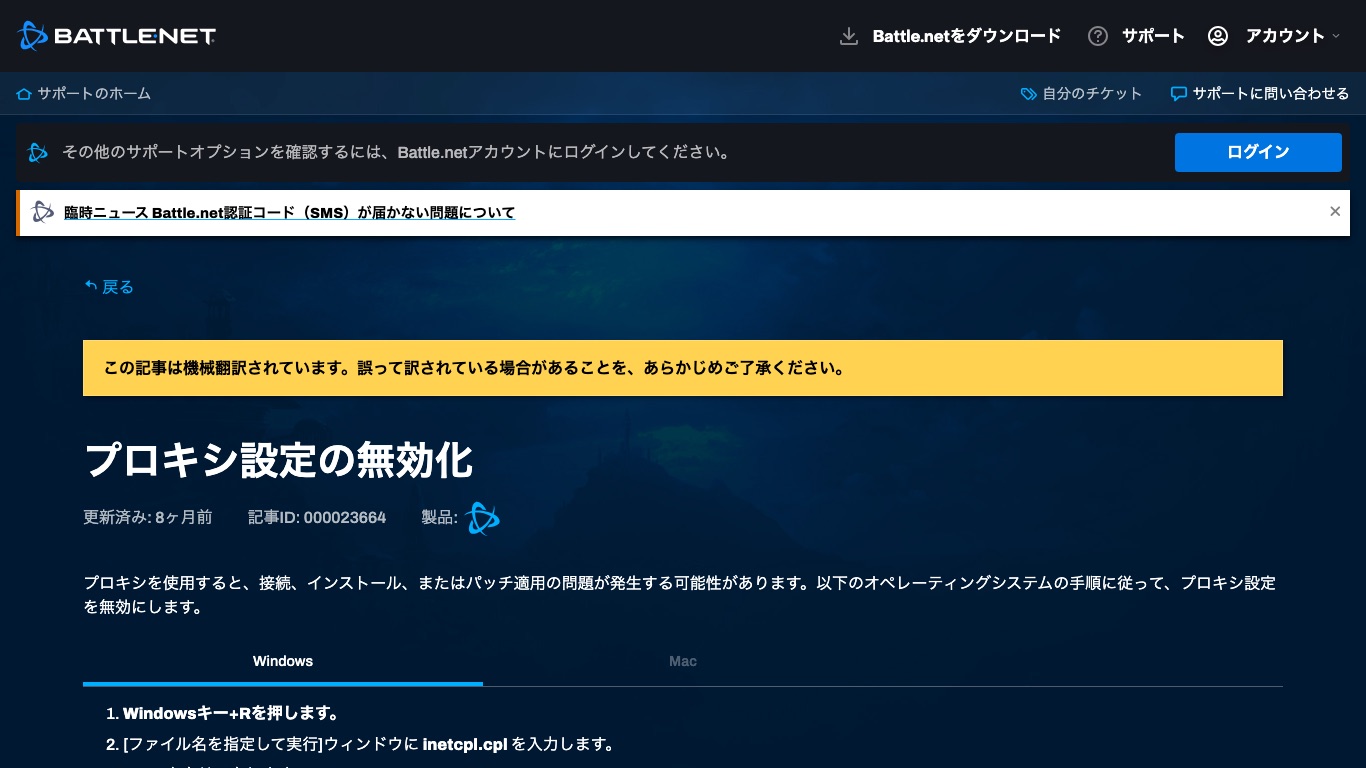Open 自分のチケット
This screenshot has width=1366, height=768.
pyautogui.click(x=1092, y=94)
